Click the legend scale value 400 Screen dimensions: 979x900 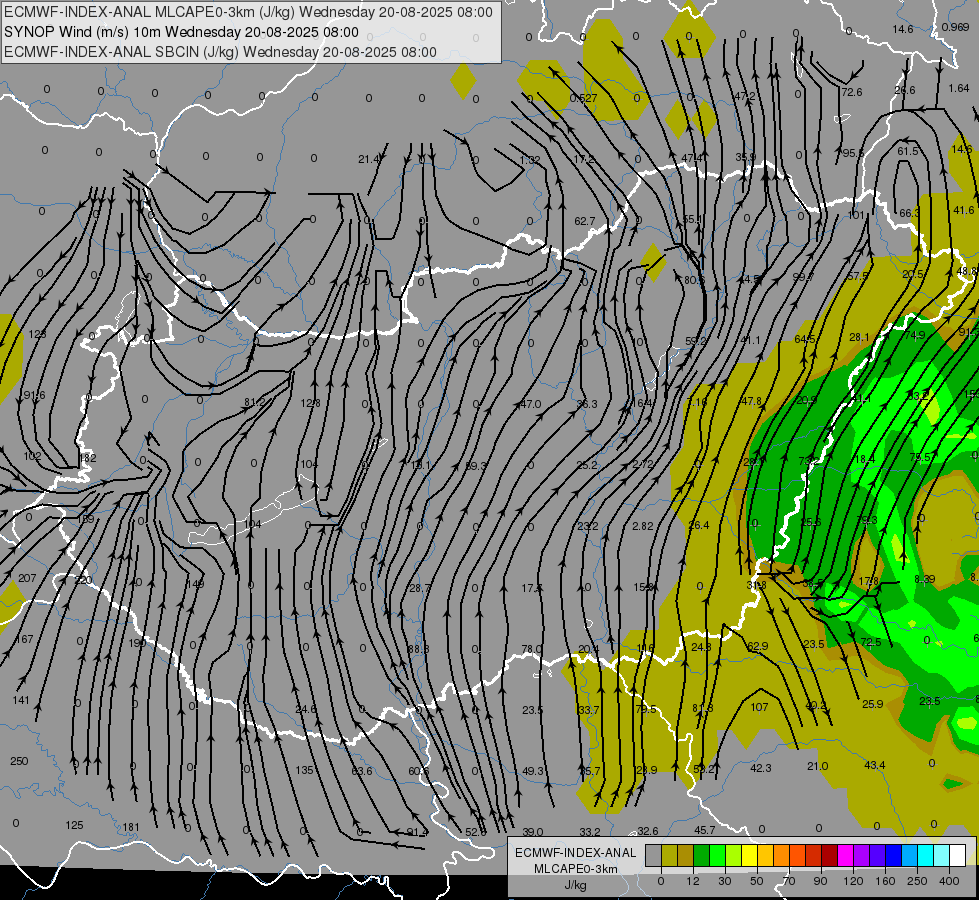tap(948, 881)
